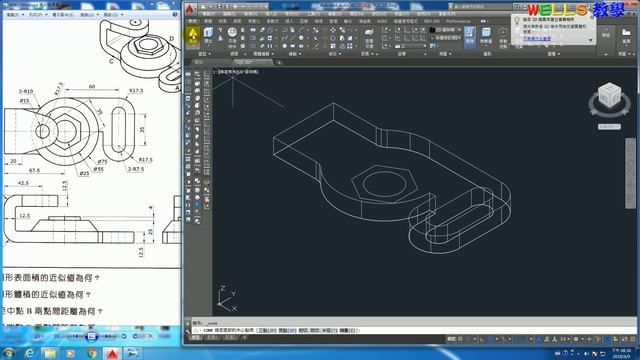640x360 pixels.
Task: Click workspace switching gear in status bar
Action: coord(576,339)
